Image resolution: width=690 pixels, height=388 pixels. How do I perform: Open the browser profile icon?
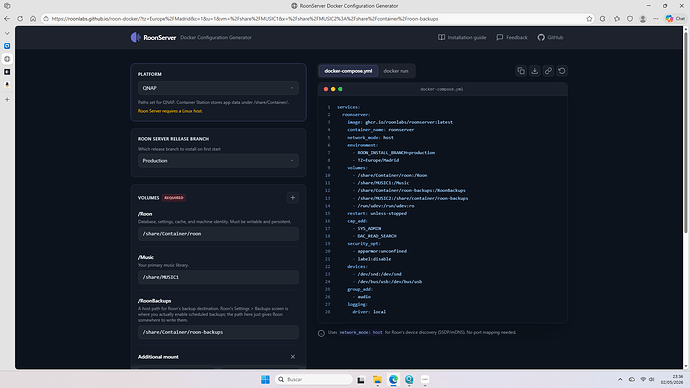tap(643, 18)
